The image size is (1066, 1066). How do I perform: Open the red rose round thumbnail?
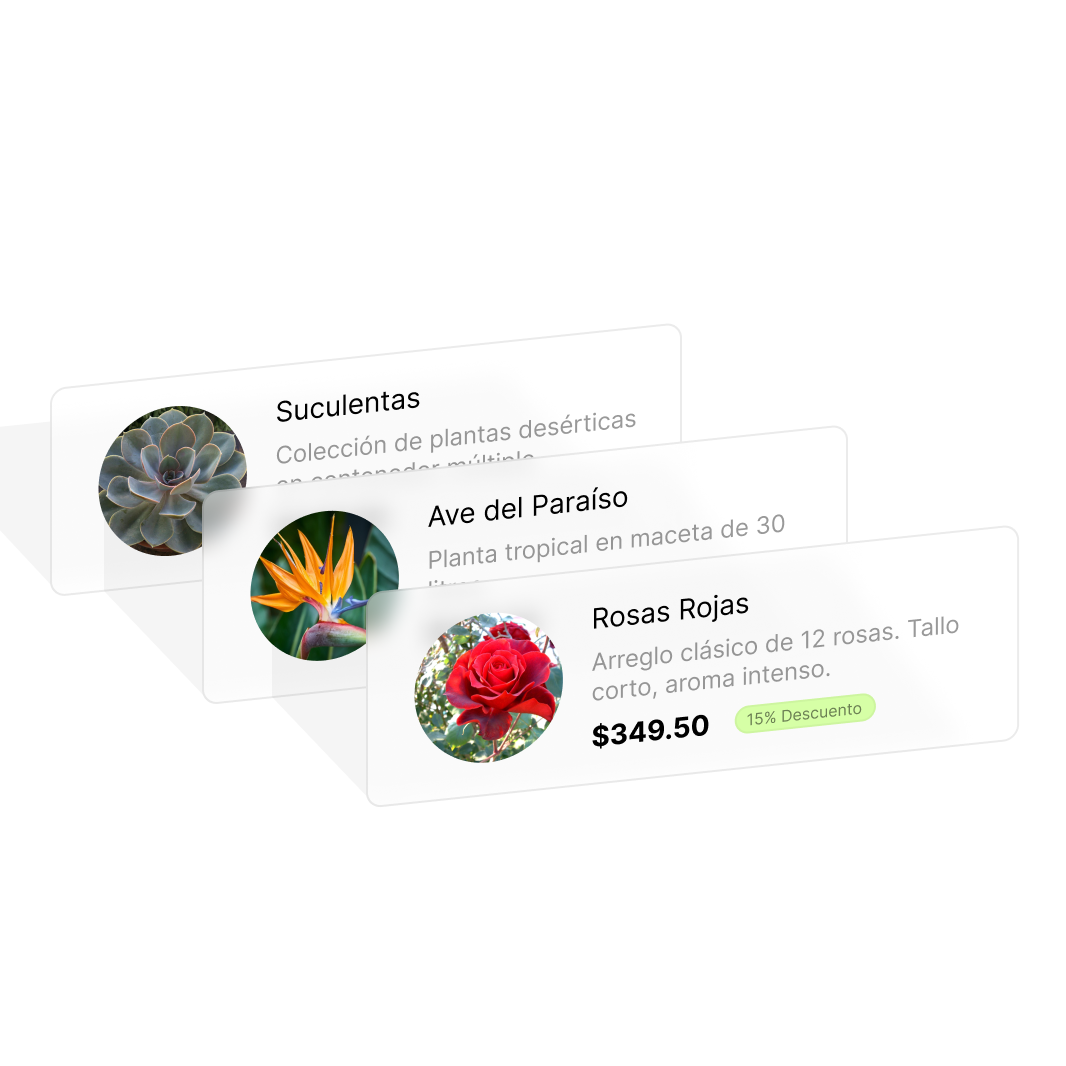pyautogui.click(x=489, y=687)
